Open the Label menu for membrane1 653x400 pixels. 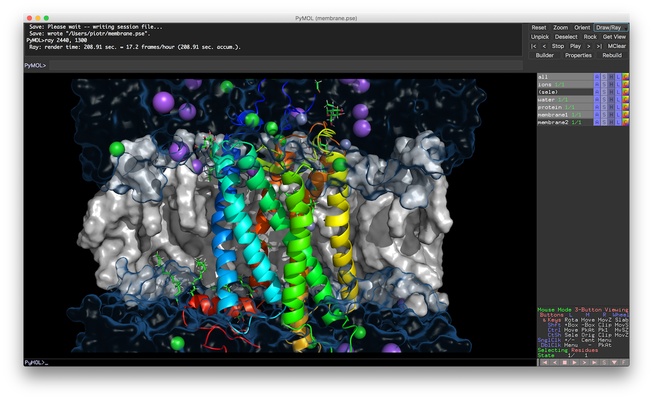(618, 115)
